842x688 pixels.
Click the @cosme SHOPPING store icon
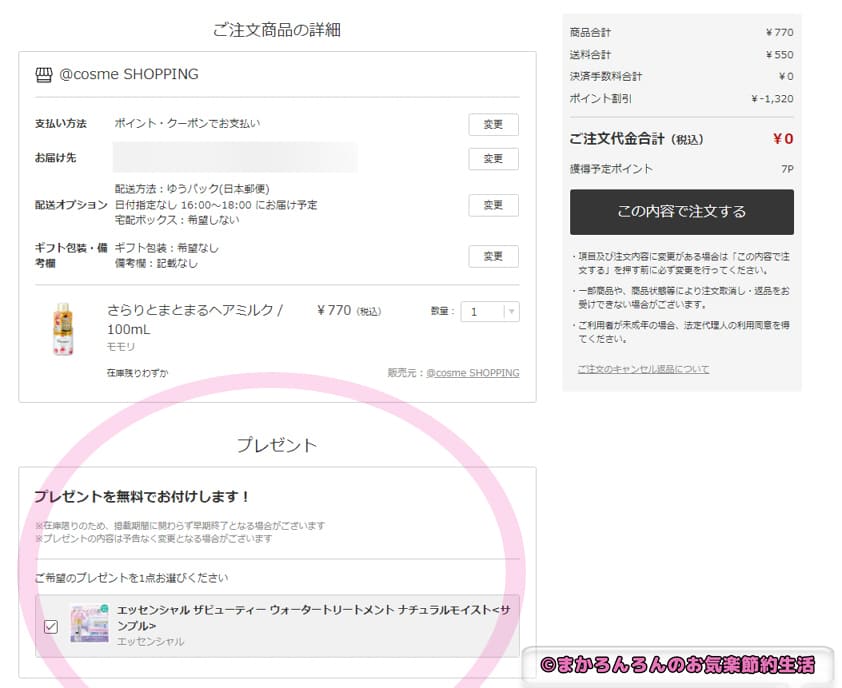click(44, 75)
